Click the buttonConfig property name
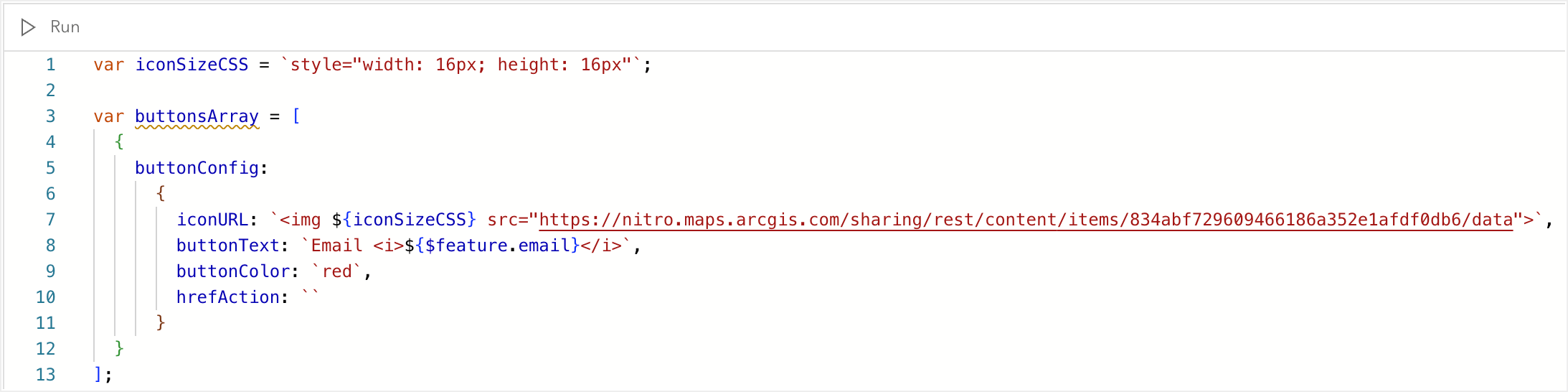 coord(197,168)
